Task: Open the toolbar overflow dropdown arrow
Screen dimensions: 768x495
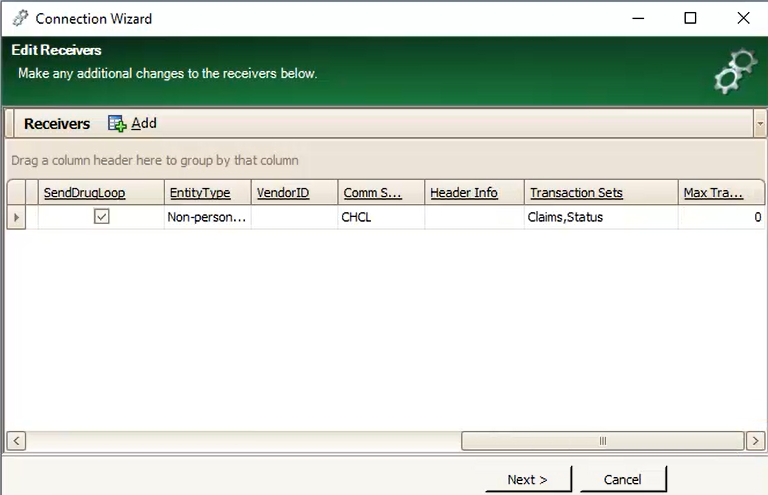Action: click(760, 124)
